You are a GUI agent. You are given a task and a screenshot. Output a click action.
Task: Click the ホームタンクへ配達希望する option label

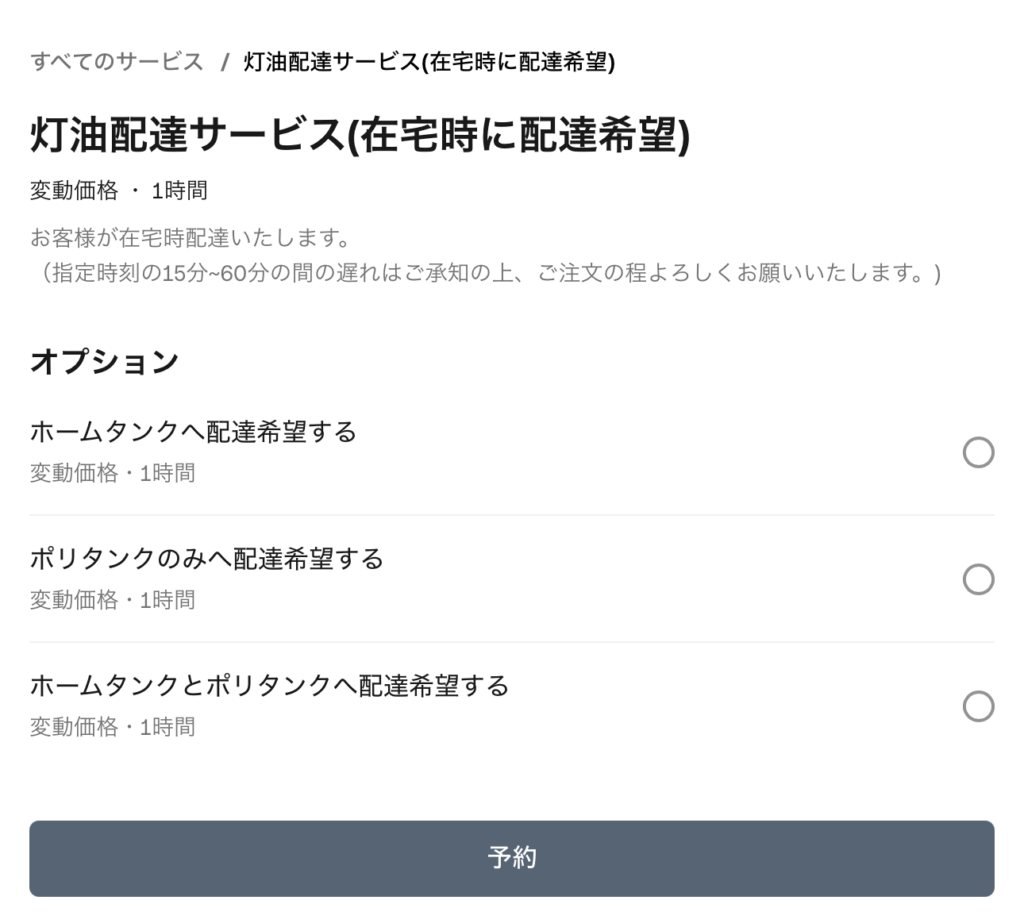[x=193, y=432]
